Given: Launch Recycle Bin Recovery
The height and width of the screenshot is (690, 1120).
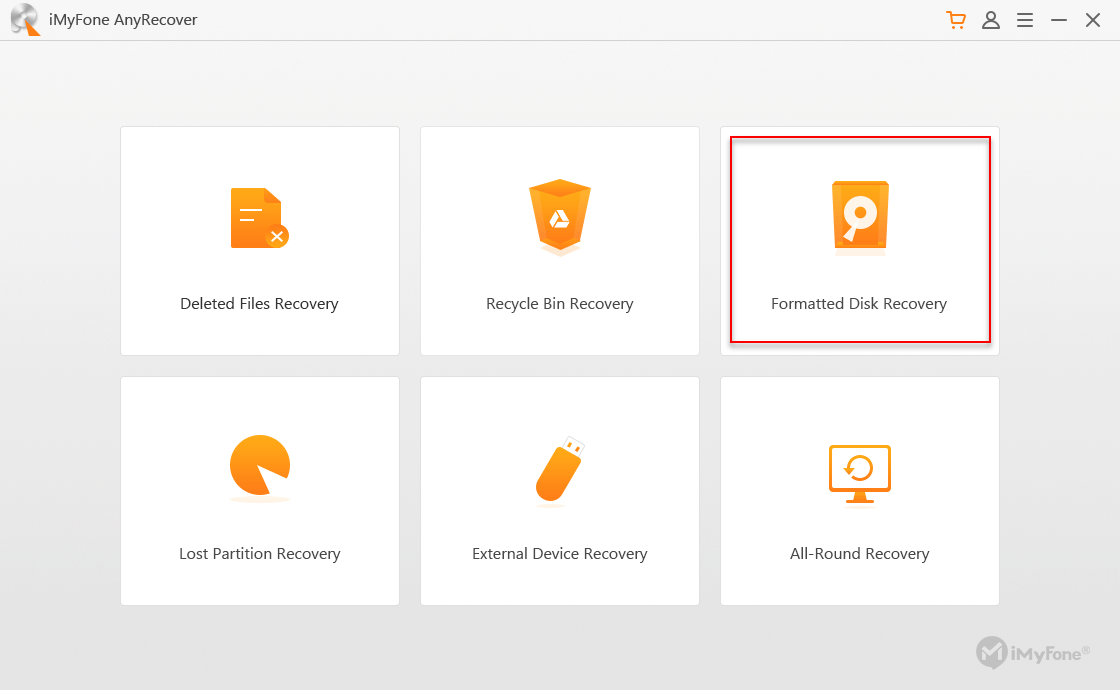Looking at the screenshot, I should 559,240.
